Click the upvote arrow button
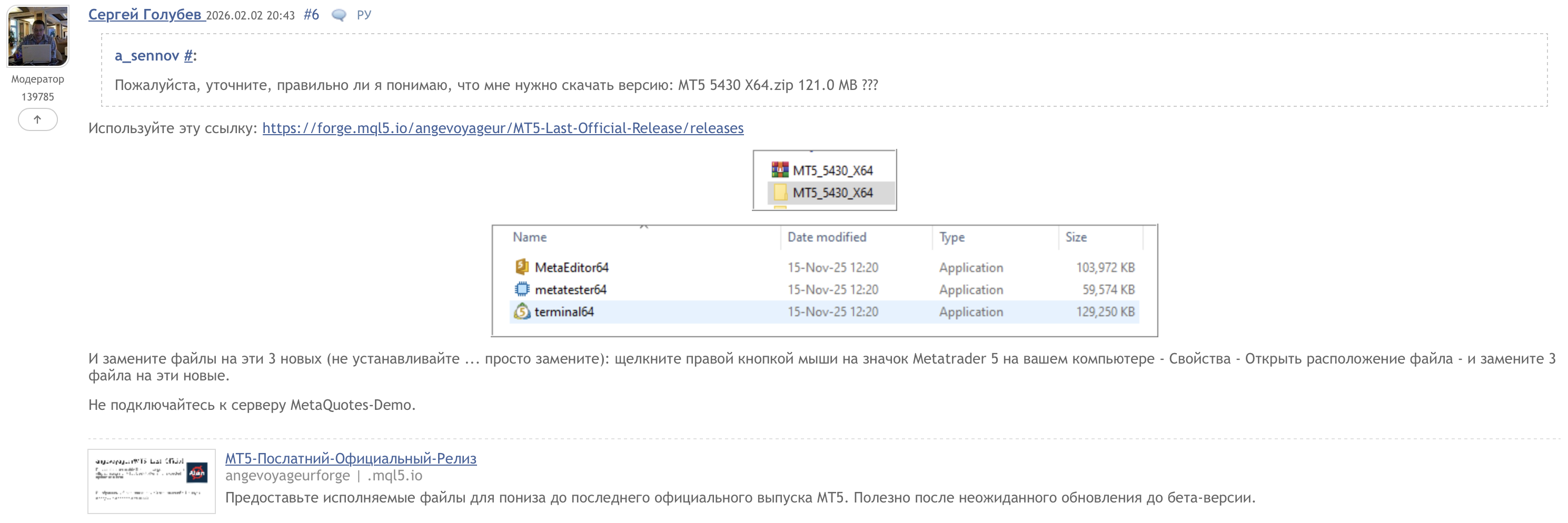Screen dimensions: 1568x523 (38, 119)
